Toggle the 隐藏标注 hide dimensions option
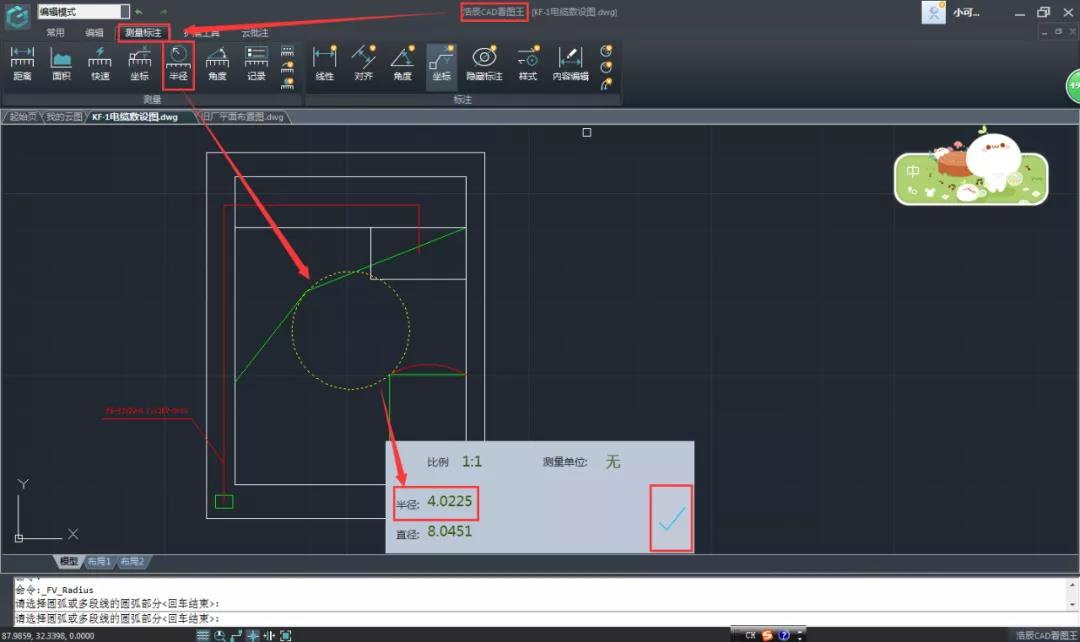Image resolution: width=1080 pixels, height=642 pixels. (485, 62)
